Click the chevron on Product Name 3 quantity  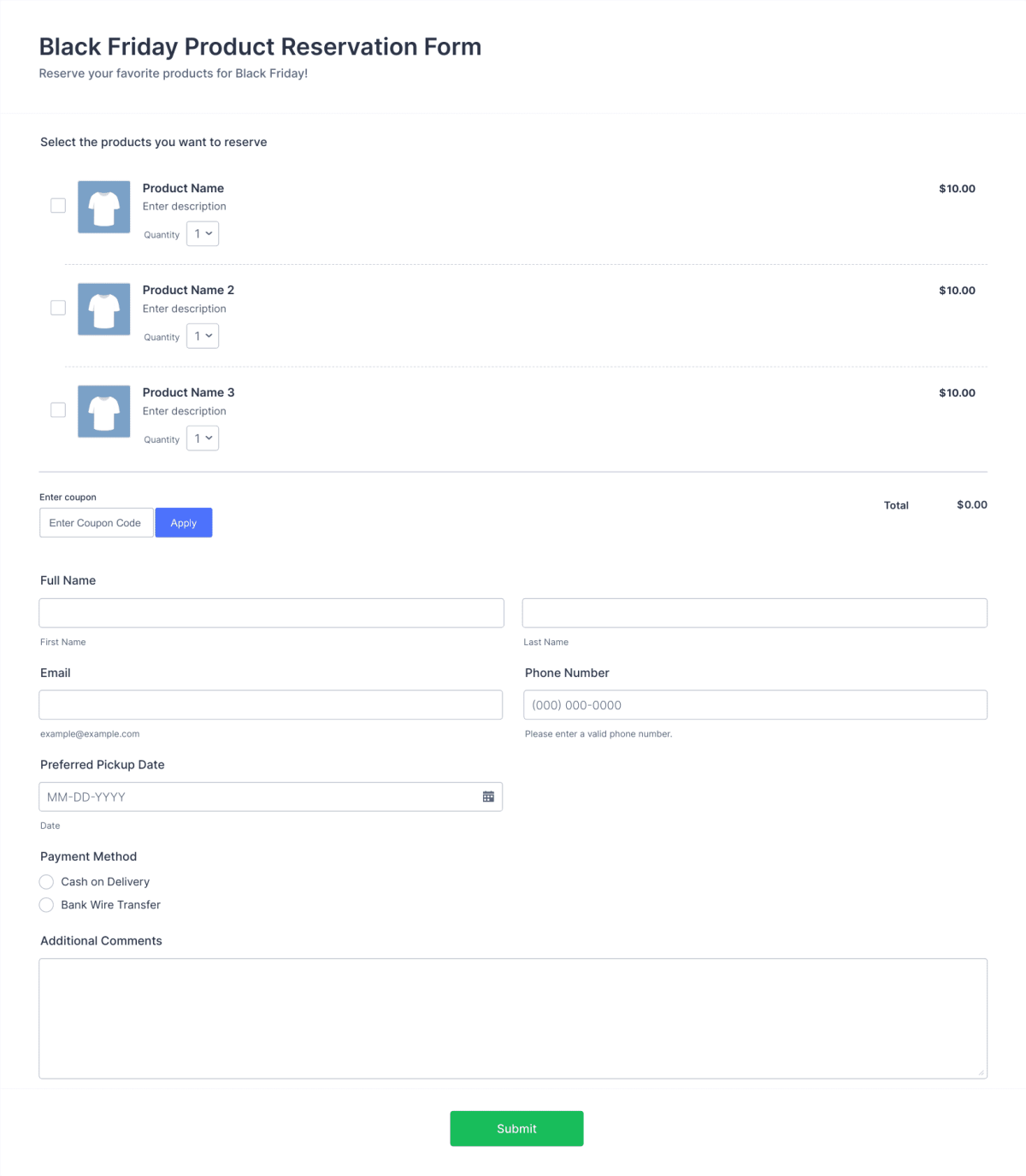(208, 437)
